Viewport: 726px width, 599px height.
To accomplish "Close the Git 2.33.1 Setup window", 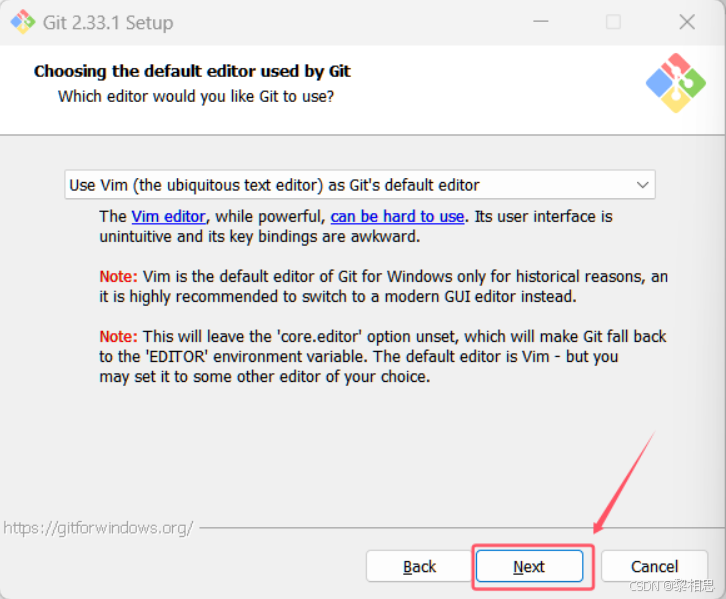I will click(x=687, y=22).
